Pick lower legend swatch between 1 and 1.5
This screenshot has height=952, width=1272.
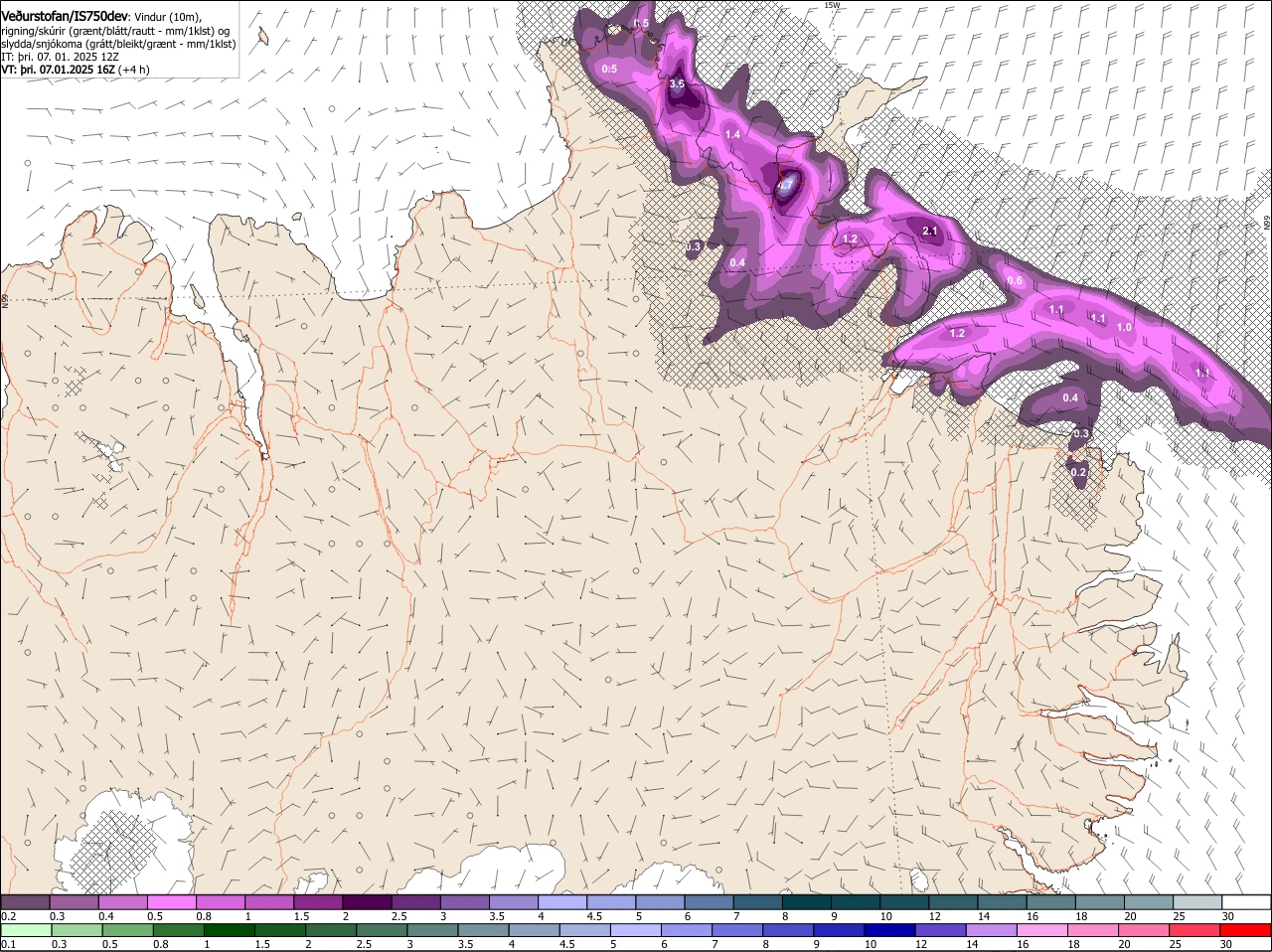[229, 930]
